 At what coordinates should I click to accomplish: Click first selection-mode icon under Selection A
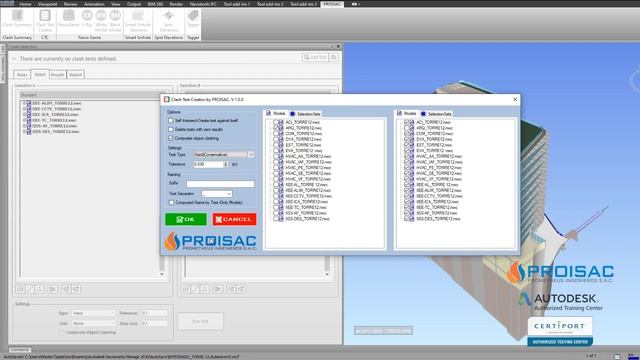click(x=20, y=289)
